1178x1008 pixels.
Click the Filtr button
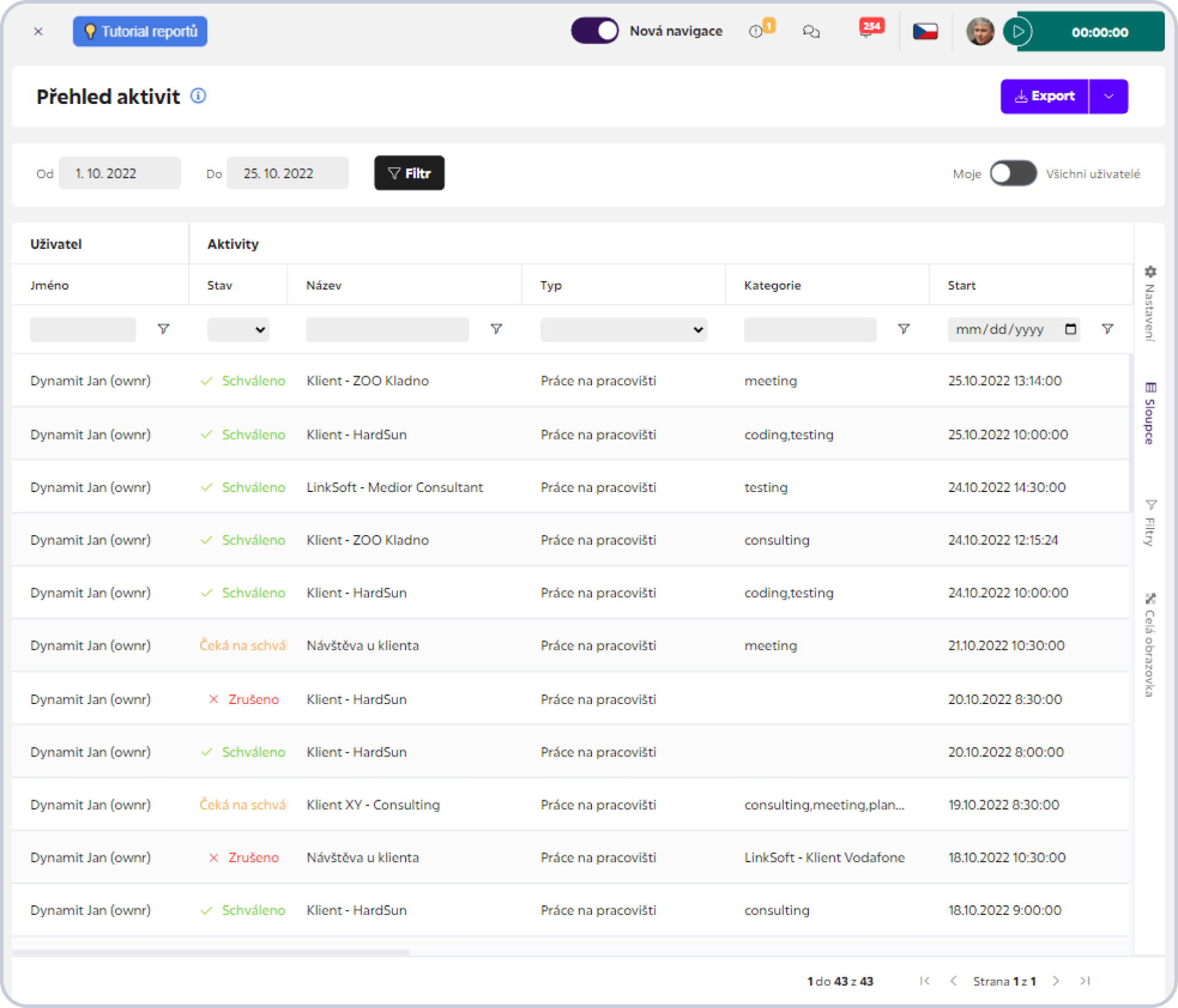click(409, 173)
